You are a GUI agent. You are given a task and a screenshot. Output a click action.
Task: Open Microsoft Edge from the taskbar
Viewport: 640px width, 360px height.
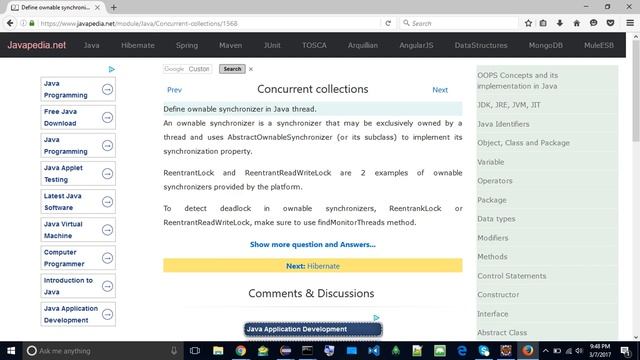point(462,351)
